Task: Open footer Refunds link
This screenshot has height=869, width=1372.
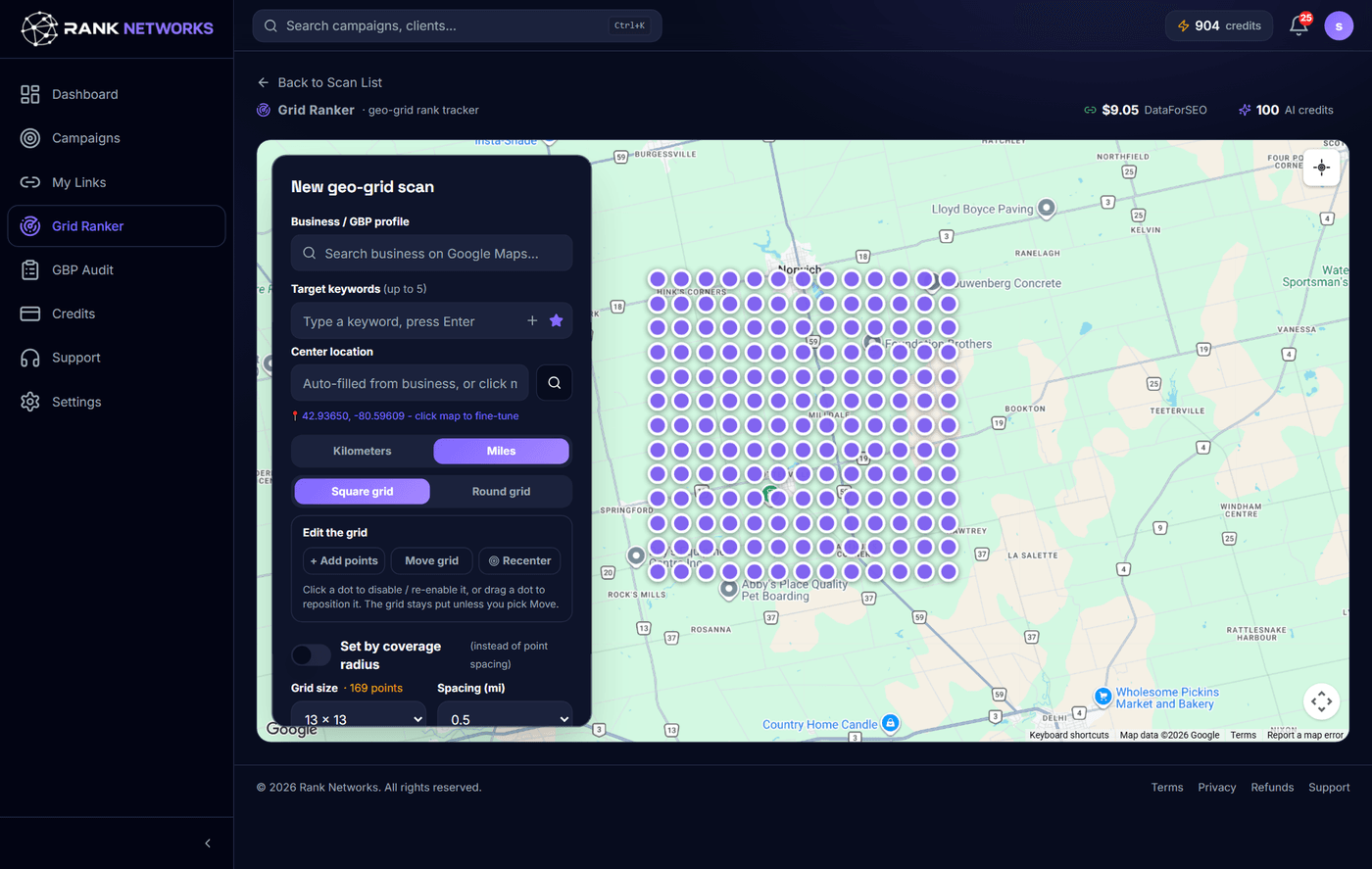Action: (x=1272, y=787)
